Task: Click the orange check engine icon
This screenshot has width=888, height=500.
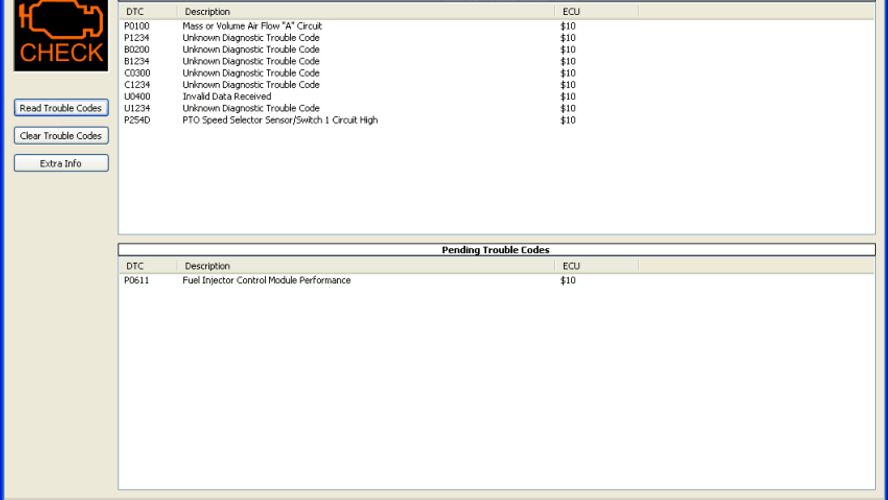Action: pyautogui.click(x=60, y=34)
